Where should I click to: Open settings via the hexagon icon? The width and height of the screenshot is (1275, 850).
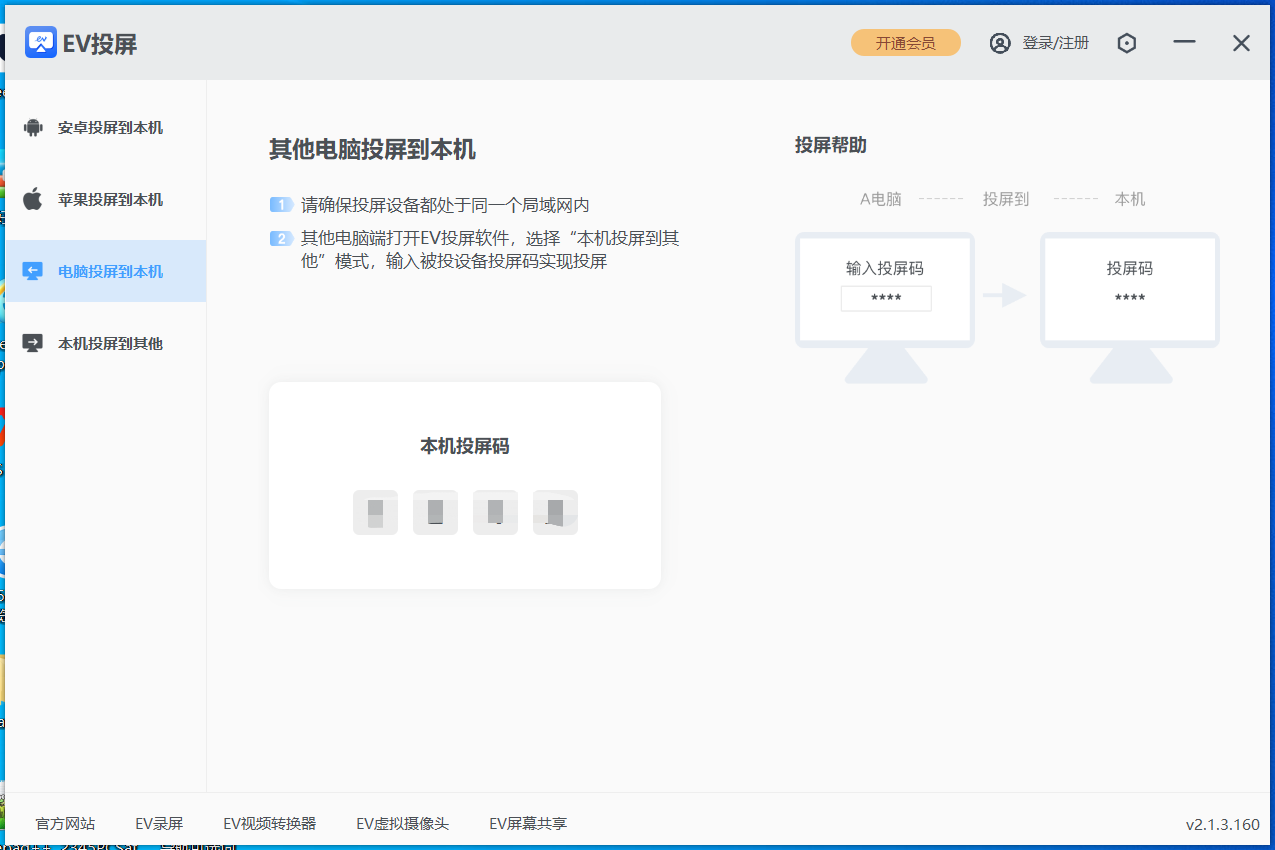pos(1127,43)
